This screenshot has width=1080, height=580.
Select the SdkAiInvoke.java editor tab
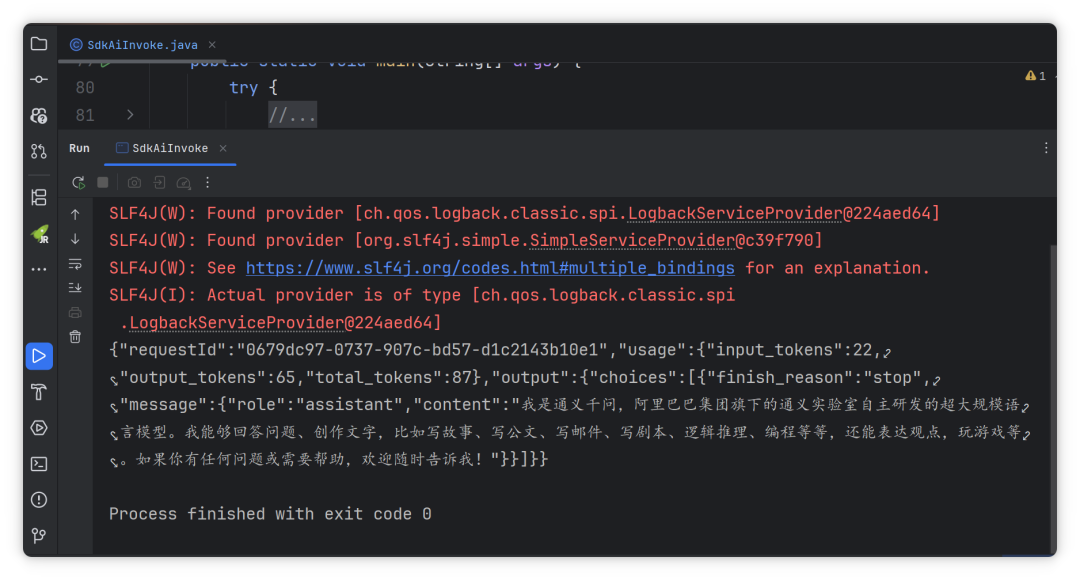[x=134, y=45]
